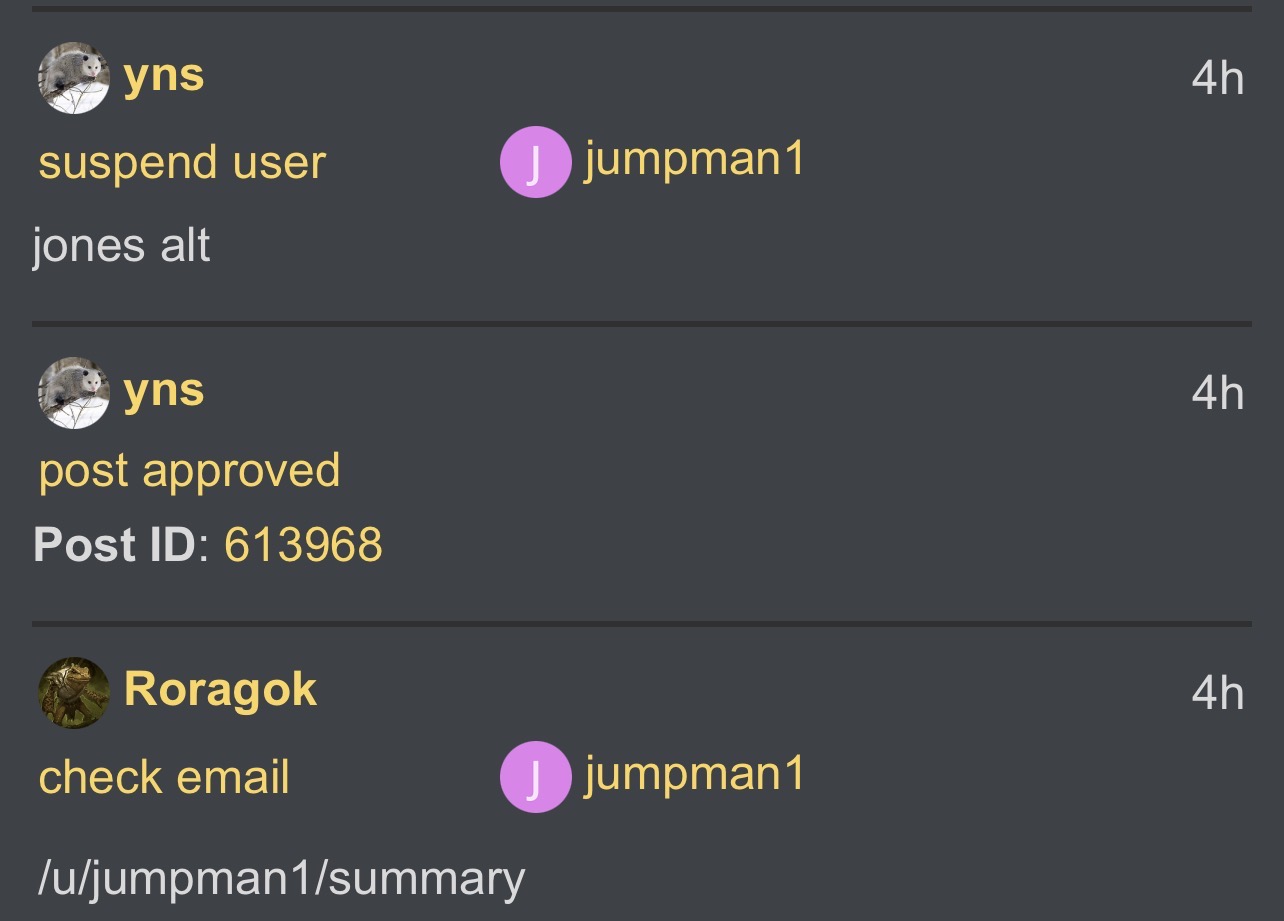Image resolution: width=1284 pixels, height=921 pixels.
Task: Select the 'check email' action label
Action: (164, 778)
